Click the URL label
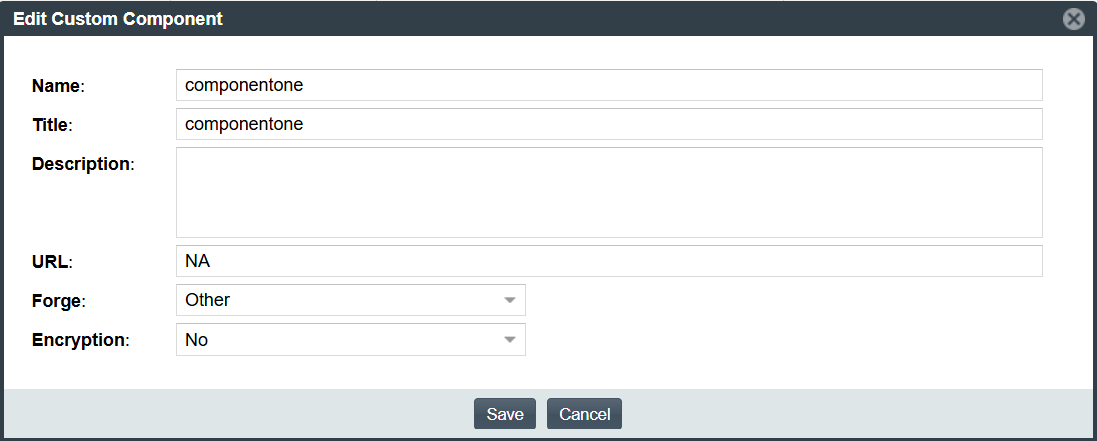 click(x=52, y=262)
